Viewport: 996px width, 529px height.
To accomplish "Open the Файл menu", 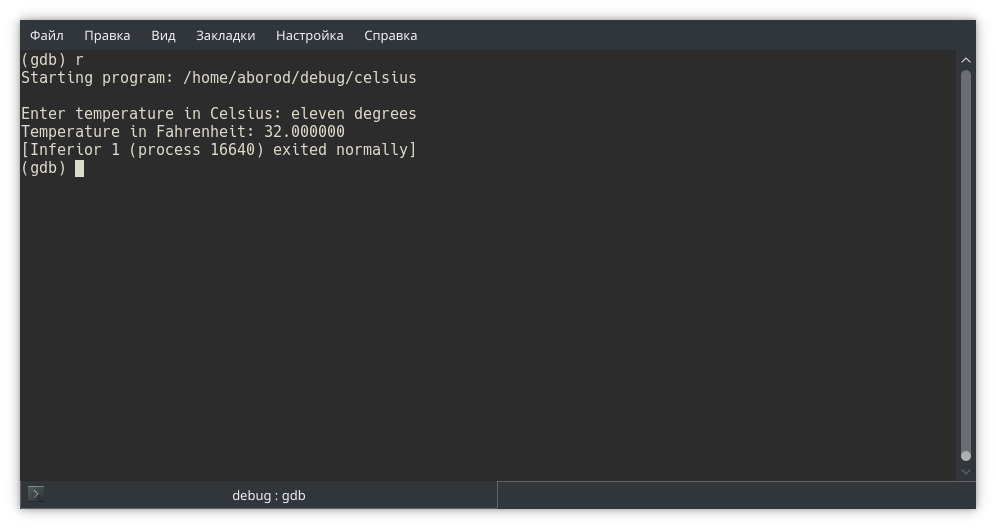I will point(47,35).
